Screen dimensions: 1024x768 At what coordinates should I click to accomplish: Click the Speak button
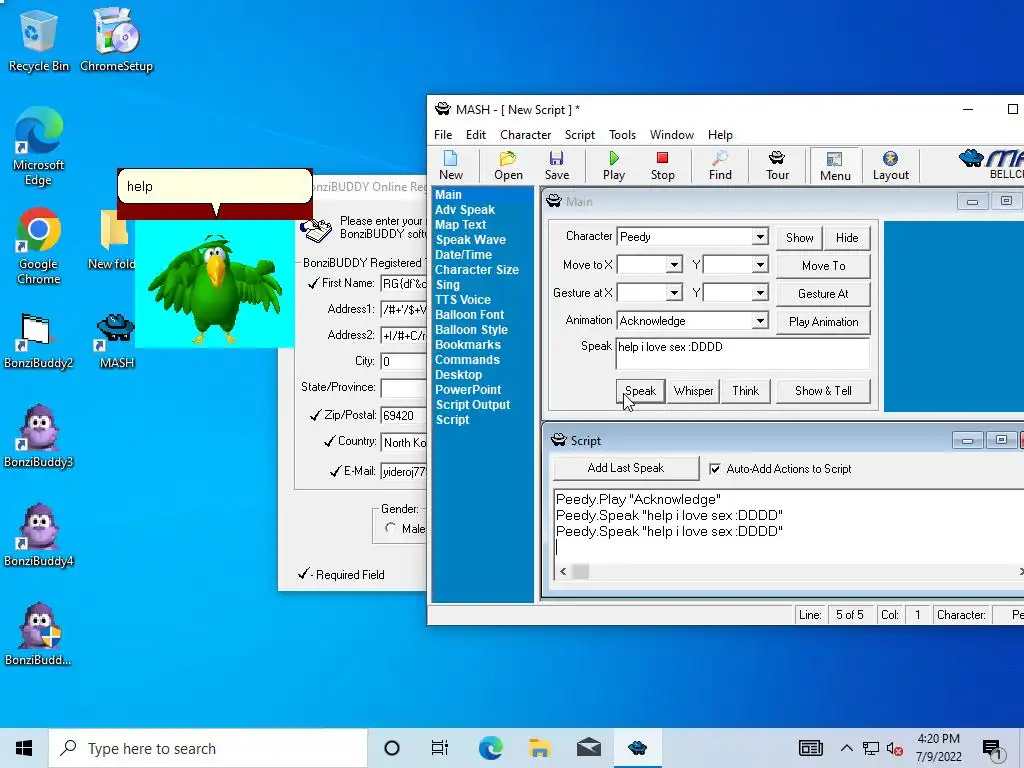640,391
